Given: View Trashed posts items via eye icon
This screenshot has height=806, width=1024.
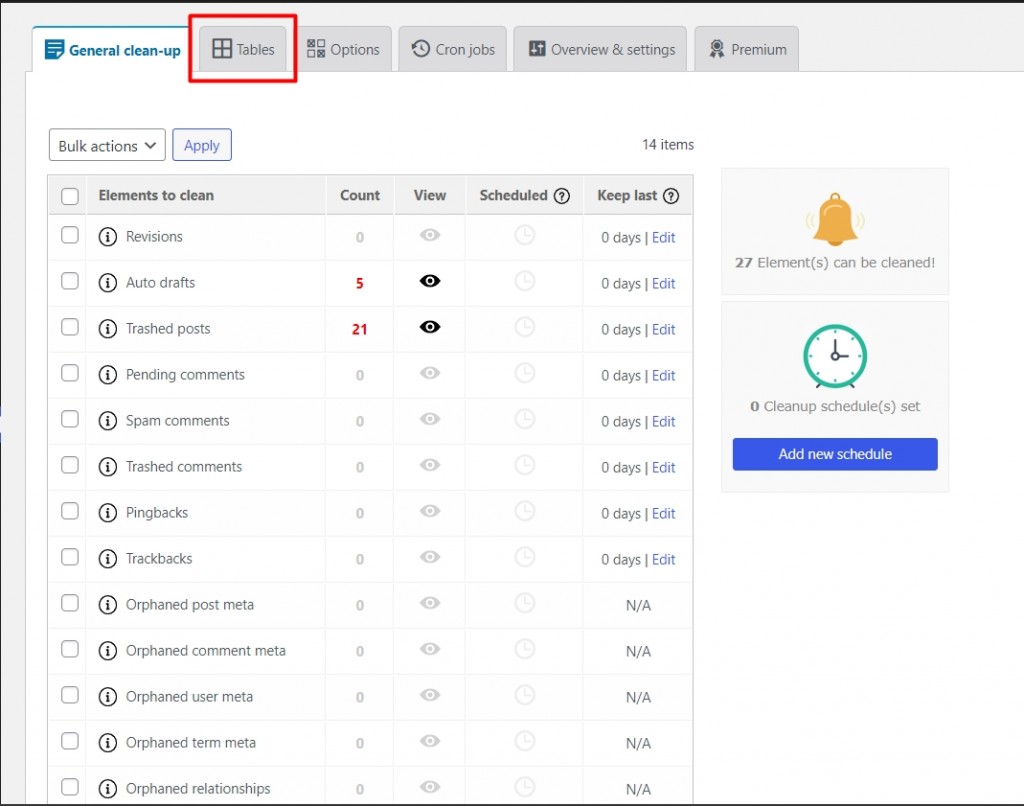Looking at the screenshot, I should (430, 327).
